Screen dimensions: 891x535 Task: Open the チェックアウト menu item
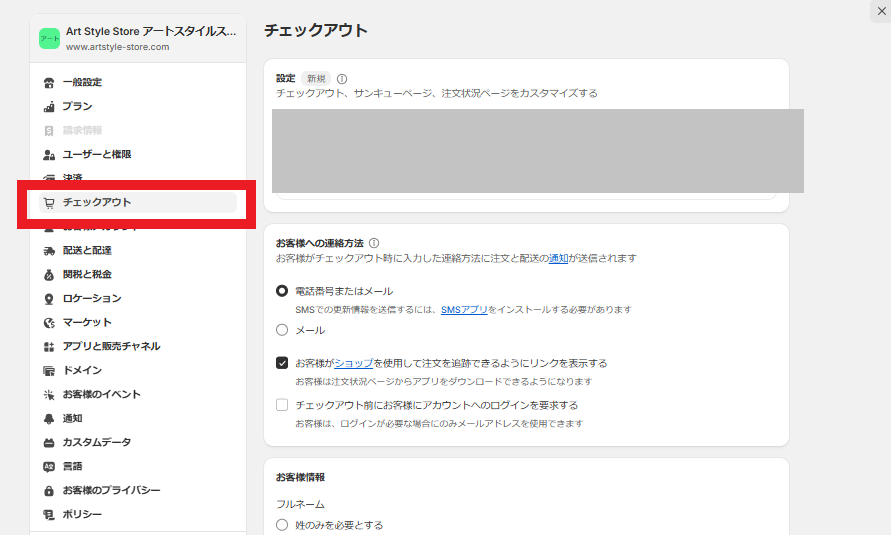coord(138,202)
